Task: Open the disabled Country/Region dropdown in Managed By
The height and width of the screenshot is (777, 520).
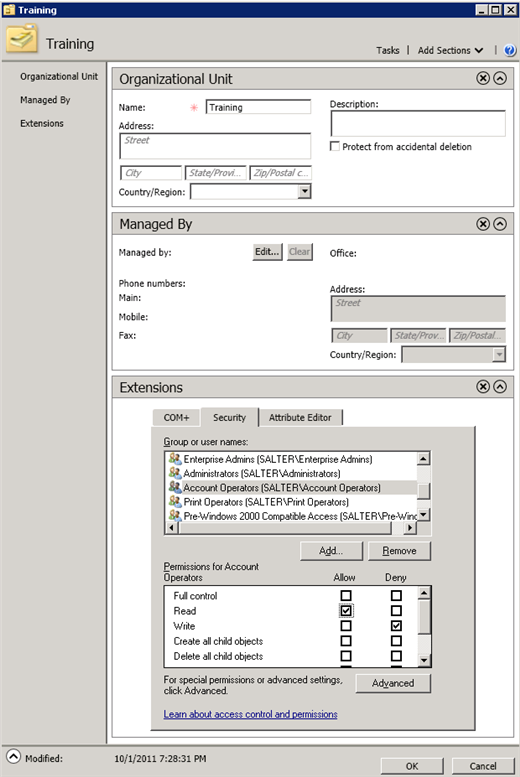Action: coord(499,354)
